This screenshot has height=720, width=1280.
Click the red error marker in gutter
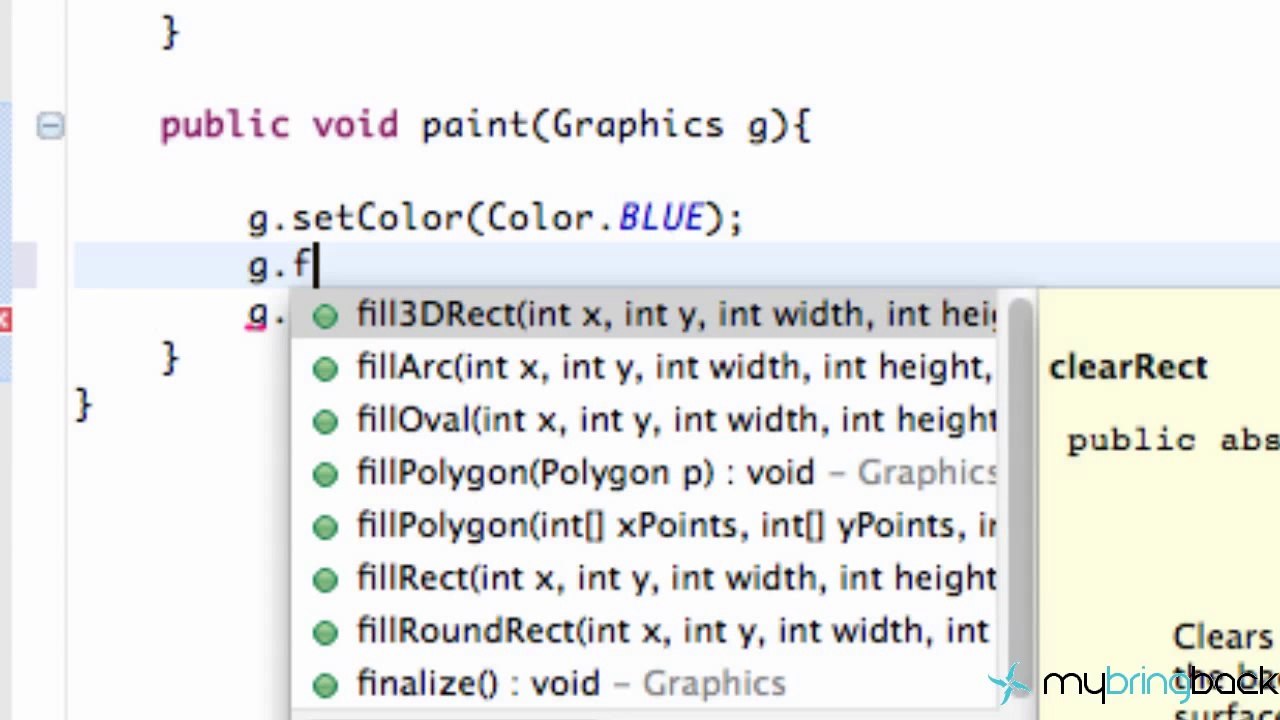[5, 320]
